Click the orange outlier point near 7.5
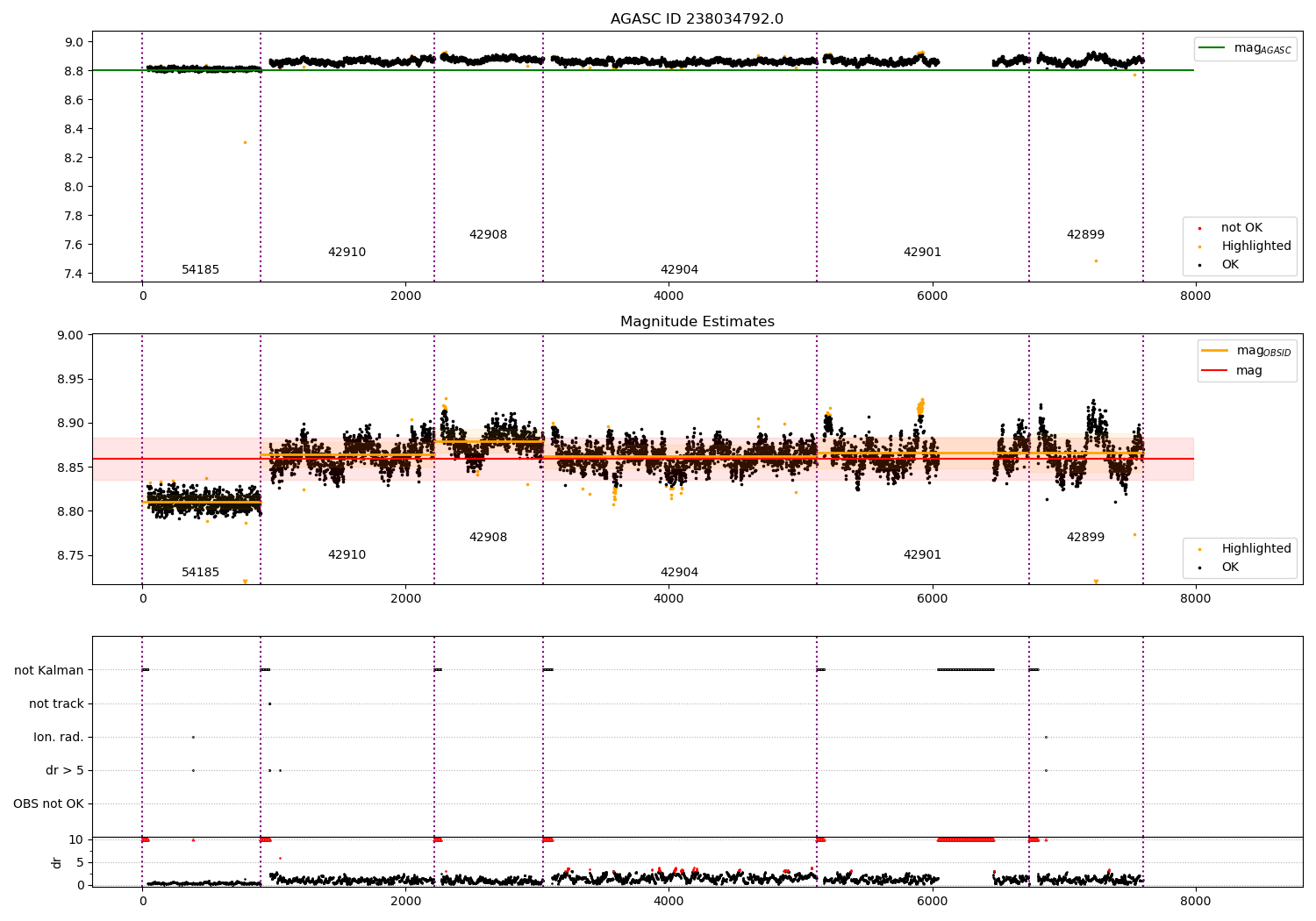1316x921 pixels. pos(1096,261)
